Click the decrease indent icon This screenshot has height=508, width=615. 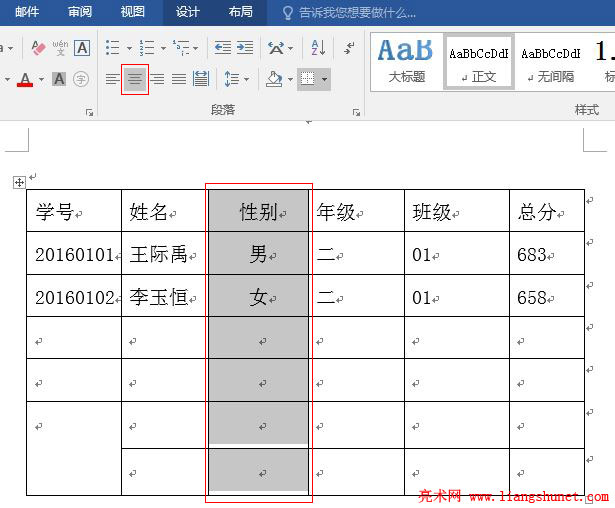click(x=222, y=48)
